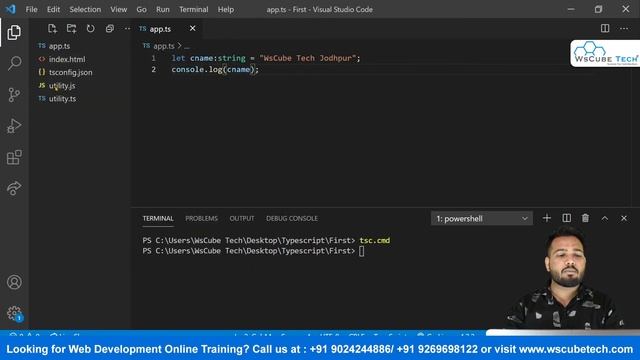Open the Go menu
The image size is (640, 360).
(x=141, y=9)
